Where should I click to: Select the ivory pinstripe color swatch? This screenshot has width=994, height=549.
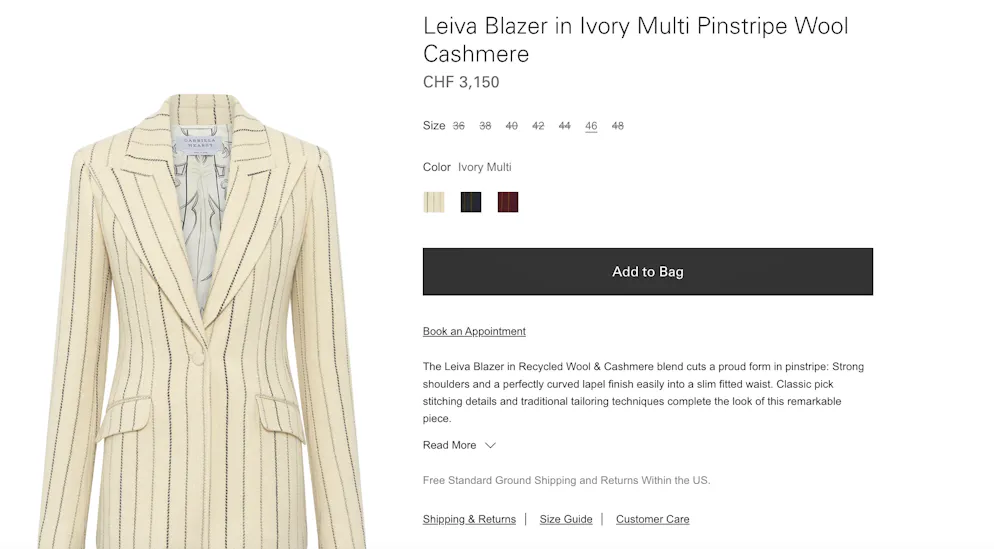[x=434, y=202]
